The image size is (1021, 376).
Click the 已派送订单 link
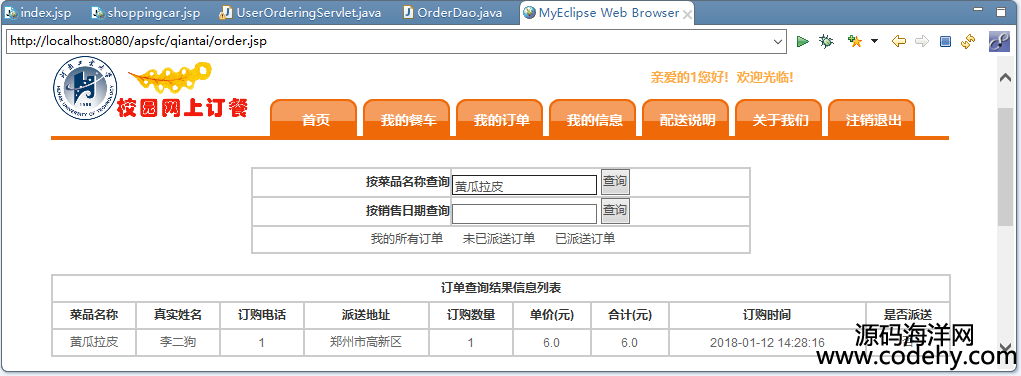585,239
